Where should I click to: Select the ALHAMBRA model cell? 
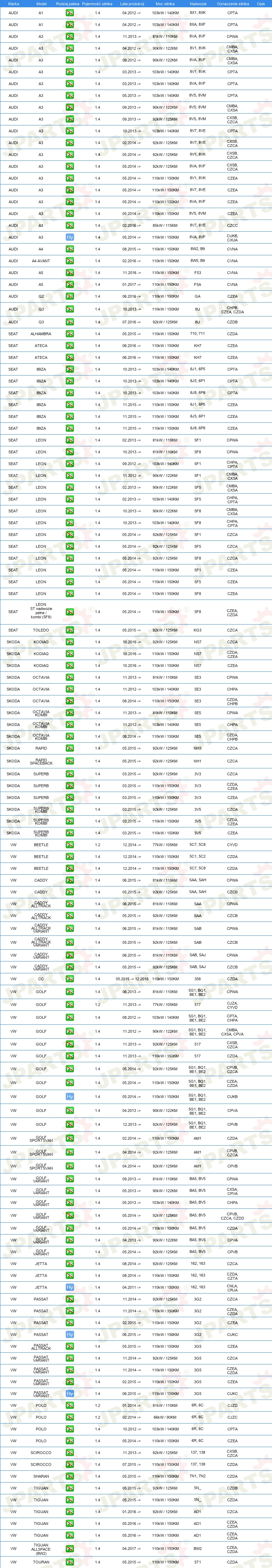41,333
